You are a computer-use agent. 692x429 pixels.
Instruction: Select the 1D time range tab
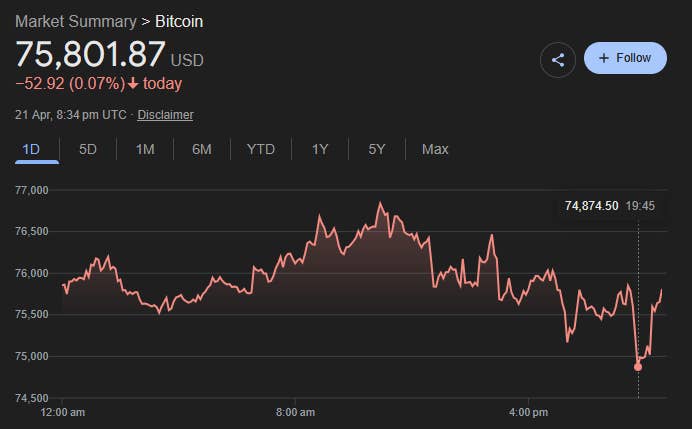pyautogui.click(x=30, y=150)
